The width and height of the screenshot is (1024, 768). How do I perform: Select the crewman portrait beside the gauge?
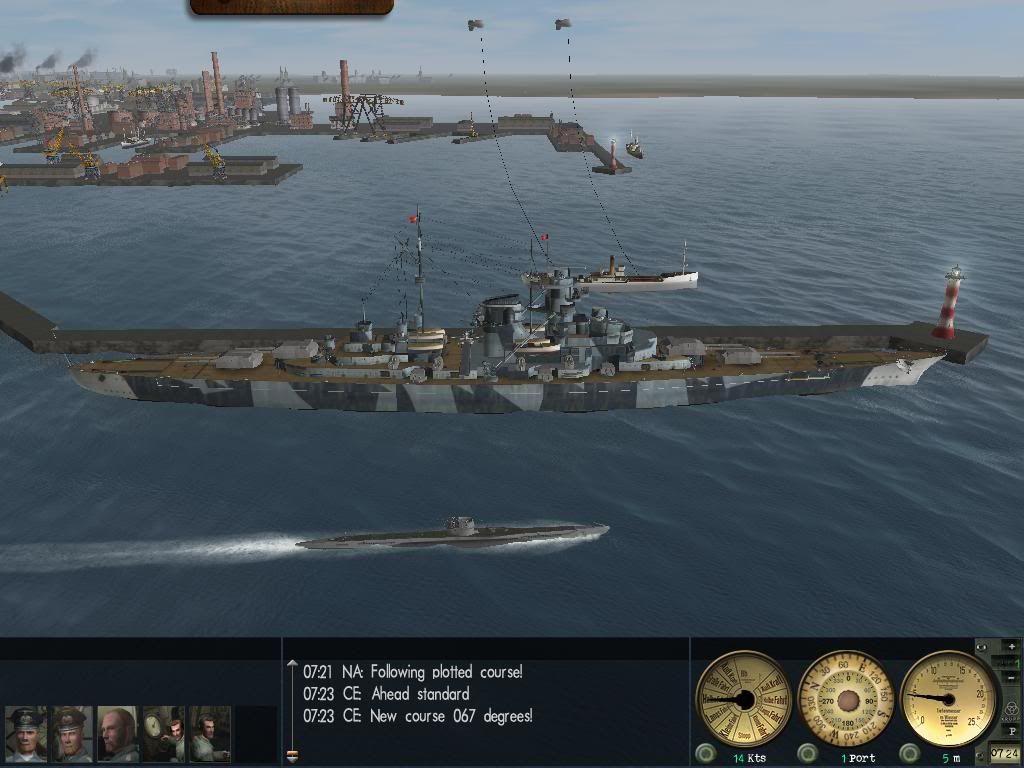pos(164,733)
